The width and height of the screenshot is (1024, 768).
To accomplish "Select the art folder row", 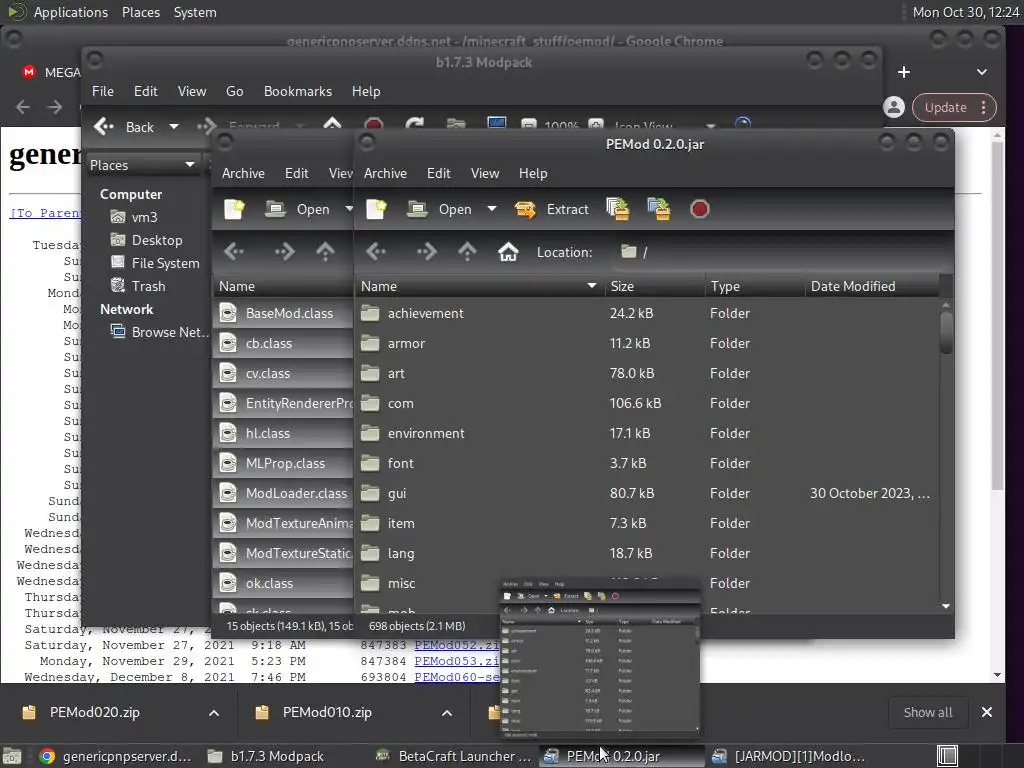I will pyautogui.click(x=648, y=374).
